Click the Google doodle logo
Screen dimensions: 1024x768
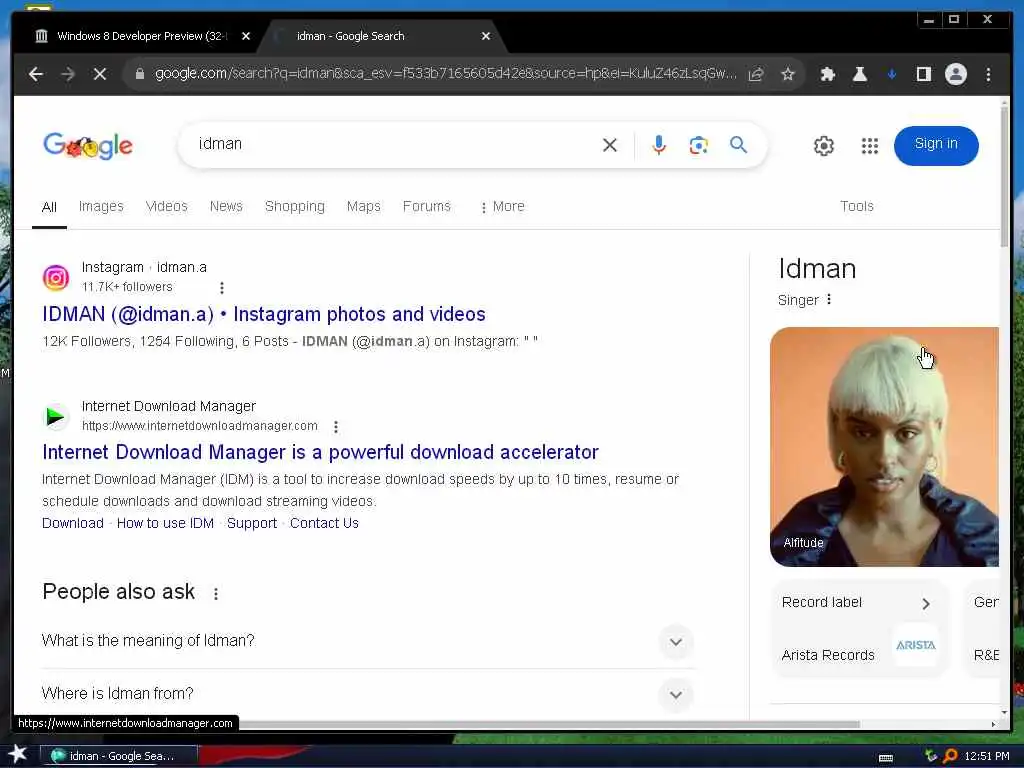pos(88,146)
